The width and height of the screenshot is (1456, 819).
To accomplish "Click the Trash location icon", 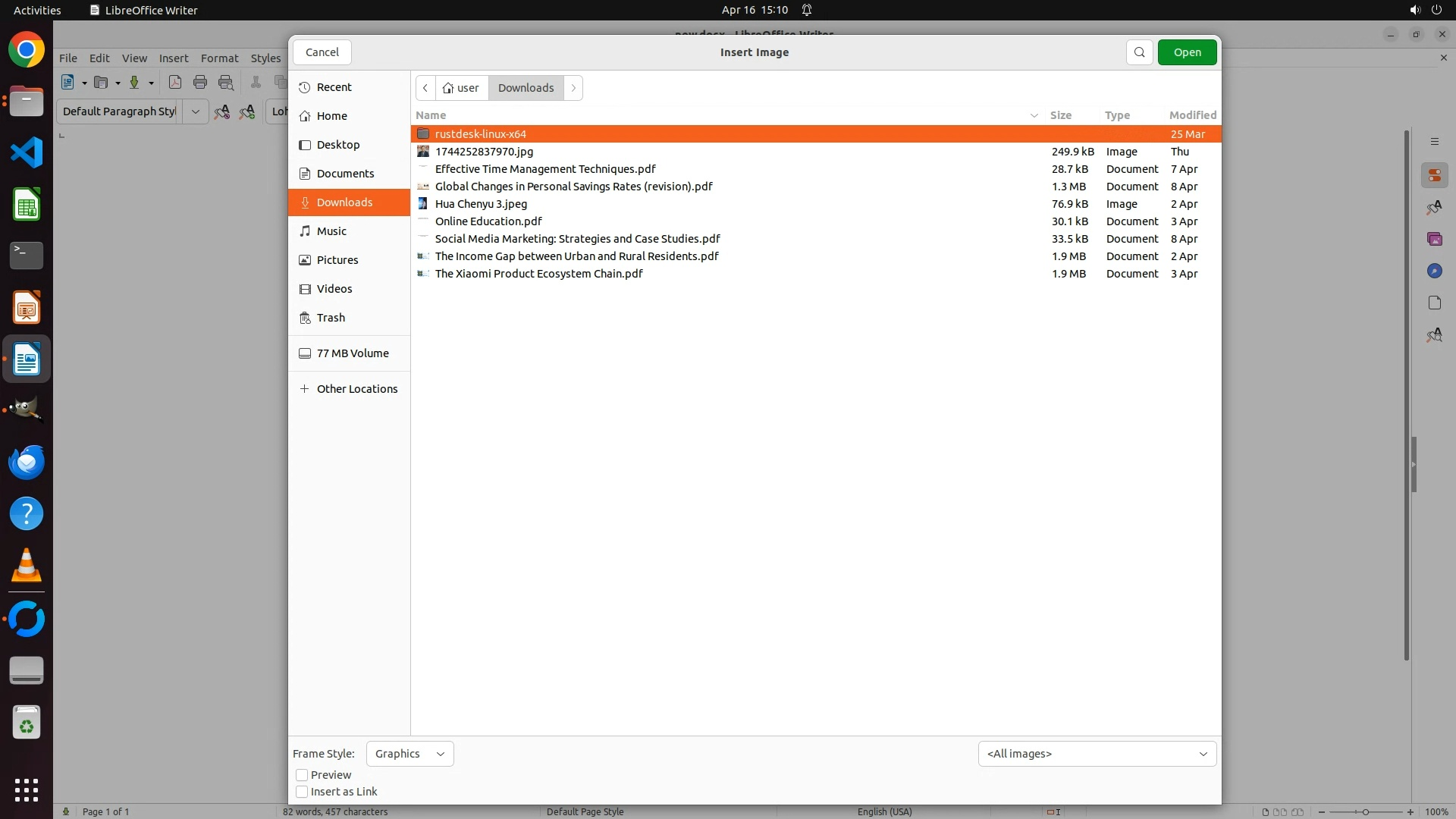I will [305, 318].
